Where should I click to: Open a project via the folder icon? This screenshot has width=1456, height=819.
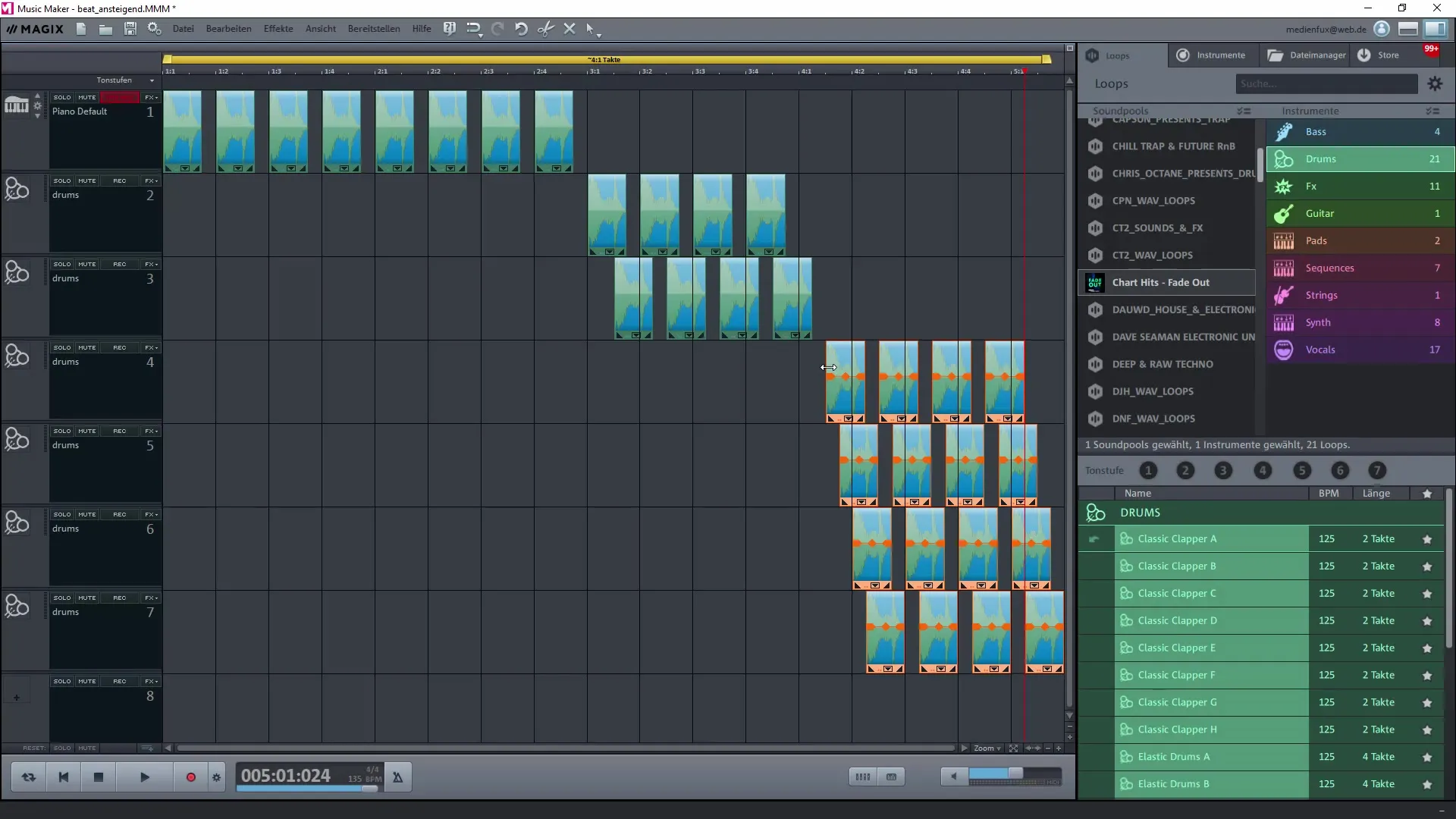(105, 29)
